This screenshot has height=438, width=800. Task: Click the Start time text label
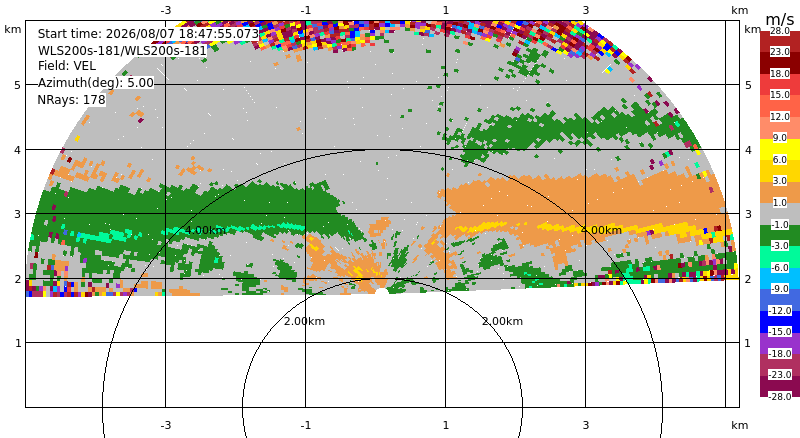(x=148, y=34)
